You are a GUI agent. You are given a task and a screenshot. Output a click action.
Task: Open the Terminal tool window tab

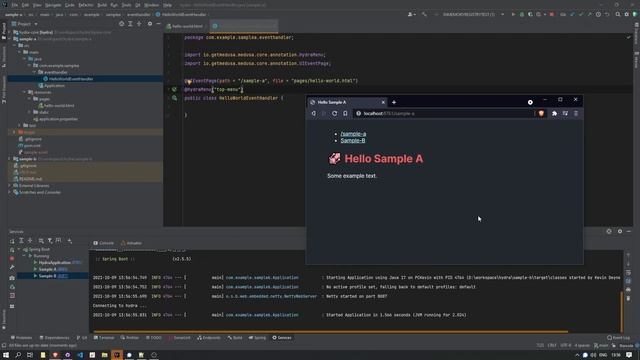[104, 338]
